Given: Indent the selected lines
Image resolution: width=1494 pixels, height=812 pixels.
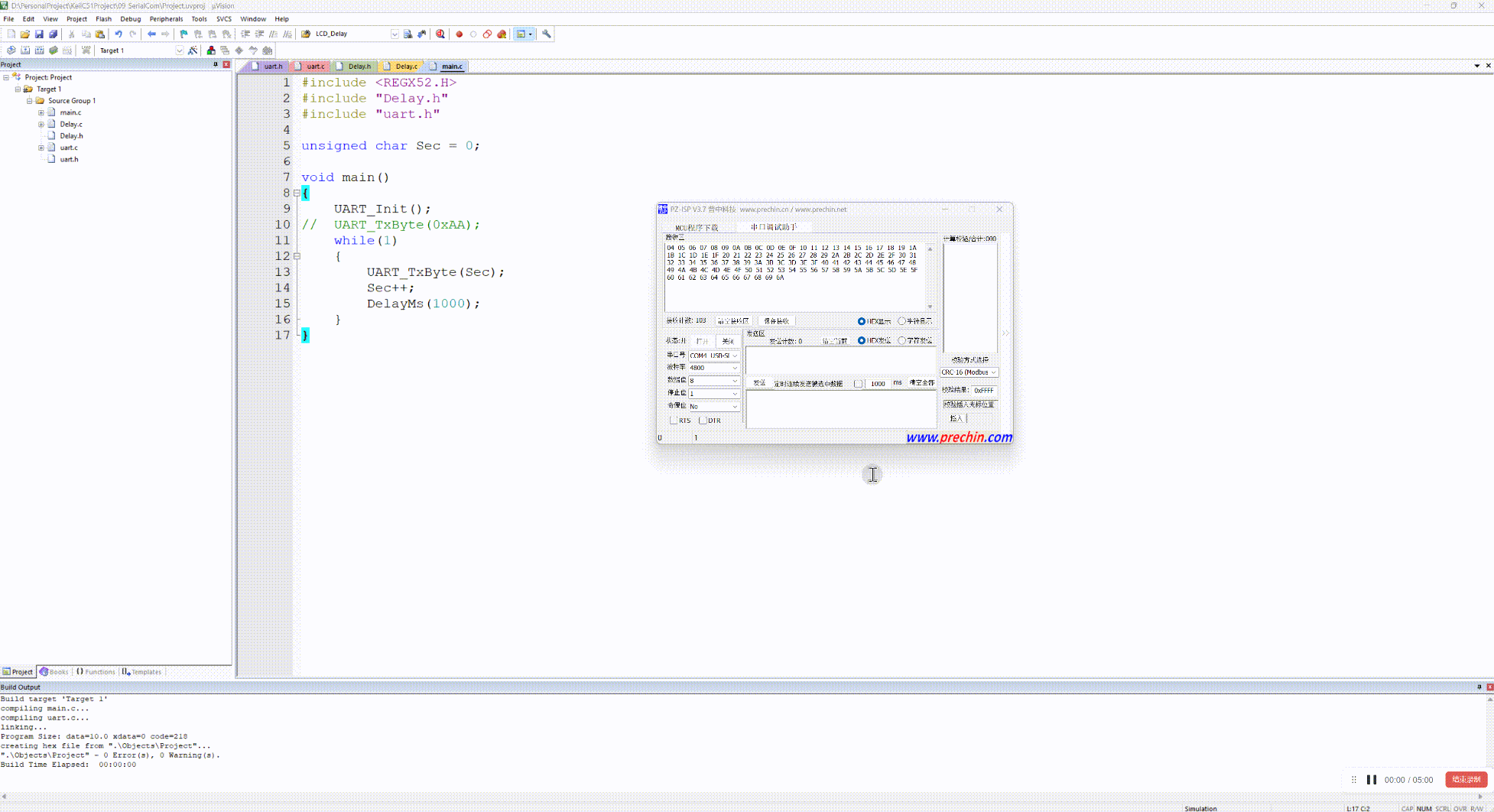Looking at the screenshot, I should (245, 34).
